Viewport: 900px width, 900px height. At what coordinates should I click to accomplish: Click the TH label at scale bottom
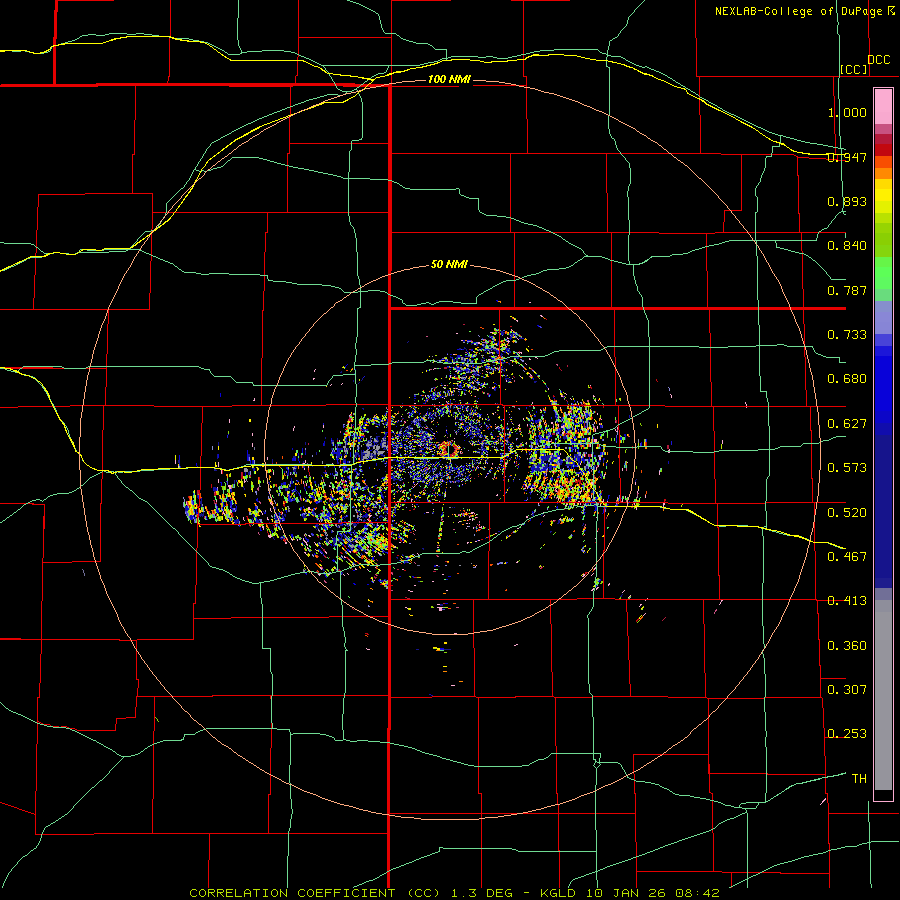(x=859, y=778)
